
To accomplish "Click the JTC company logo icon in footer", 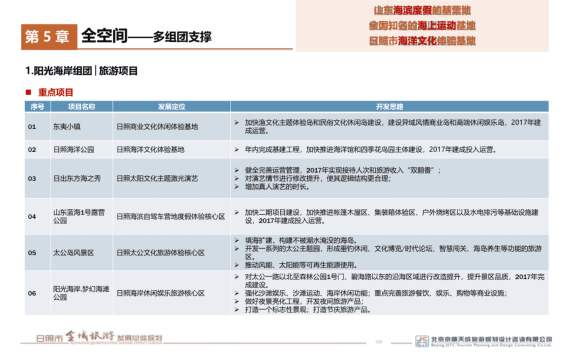I will (422, 341).
